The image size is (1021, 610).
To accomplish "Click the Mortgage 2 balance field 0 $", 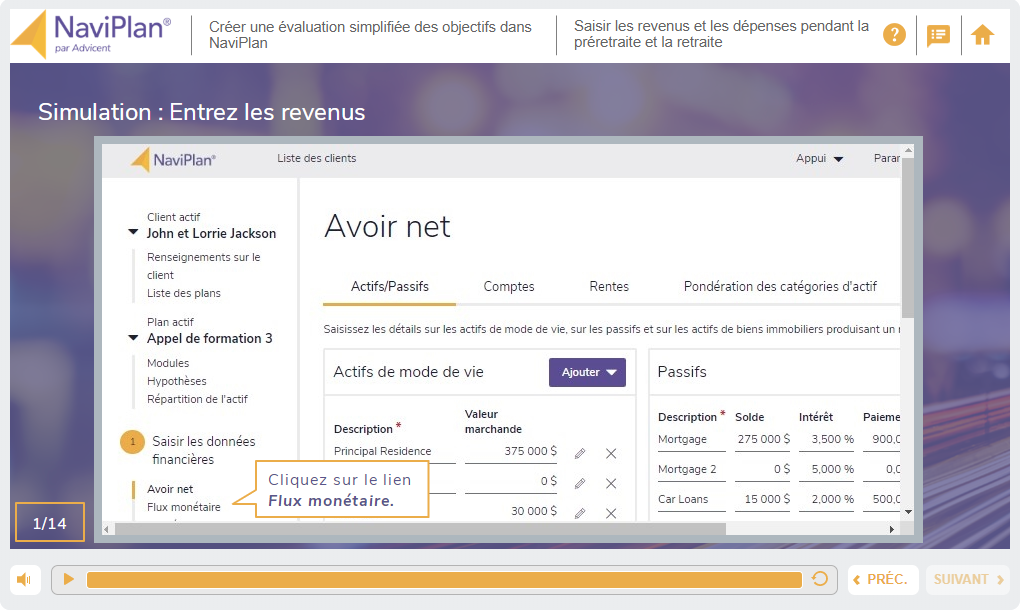I will click(x=762, y=469).
